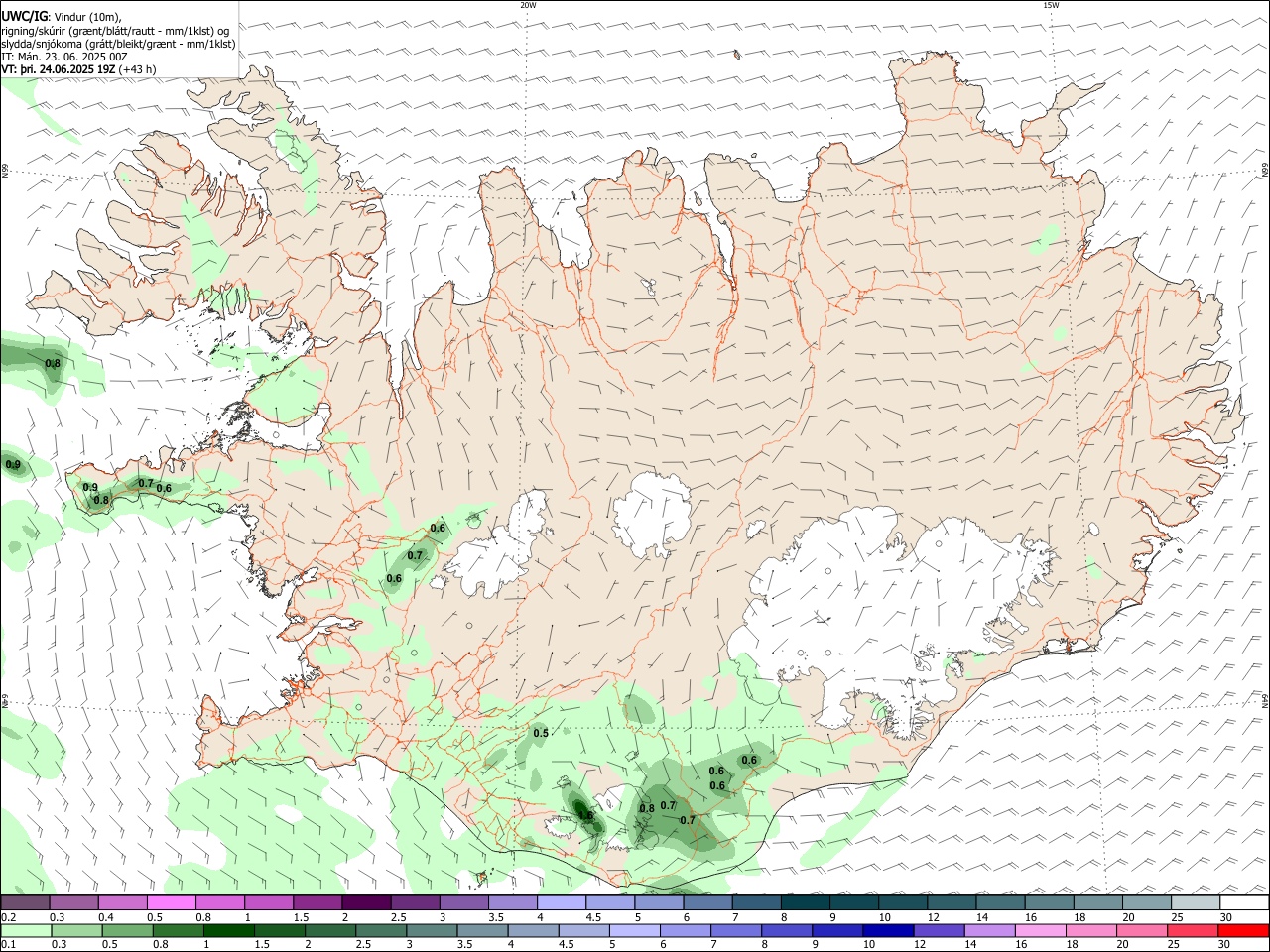Click the snow-scale swatch labeled 9
The width and height of the screenshot is (1270, 952).
[852, 903]
